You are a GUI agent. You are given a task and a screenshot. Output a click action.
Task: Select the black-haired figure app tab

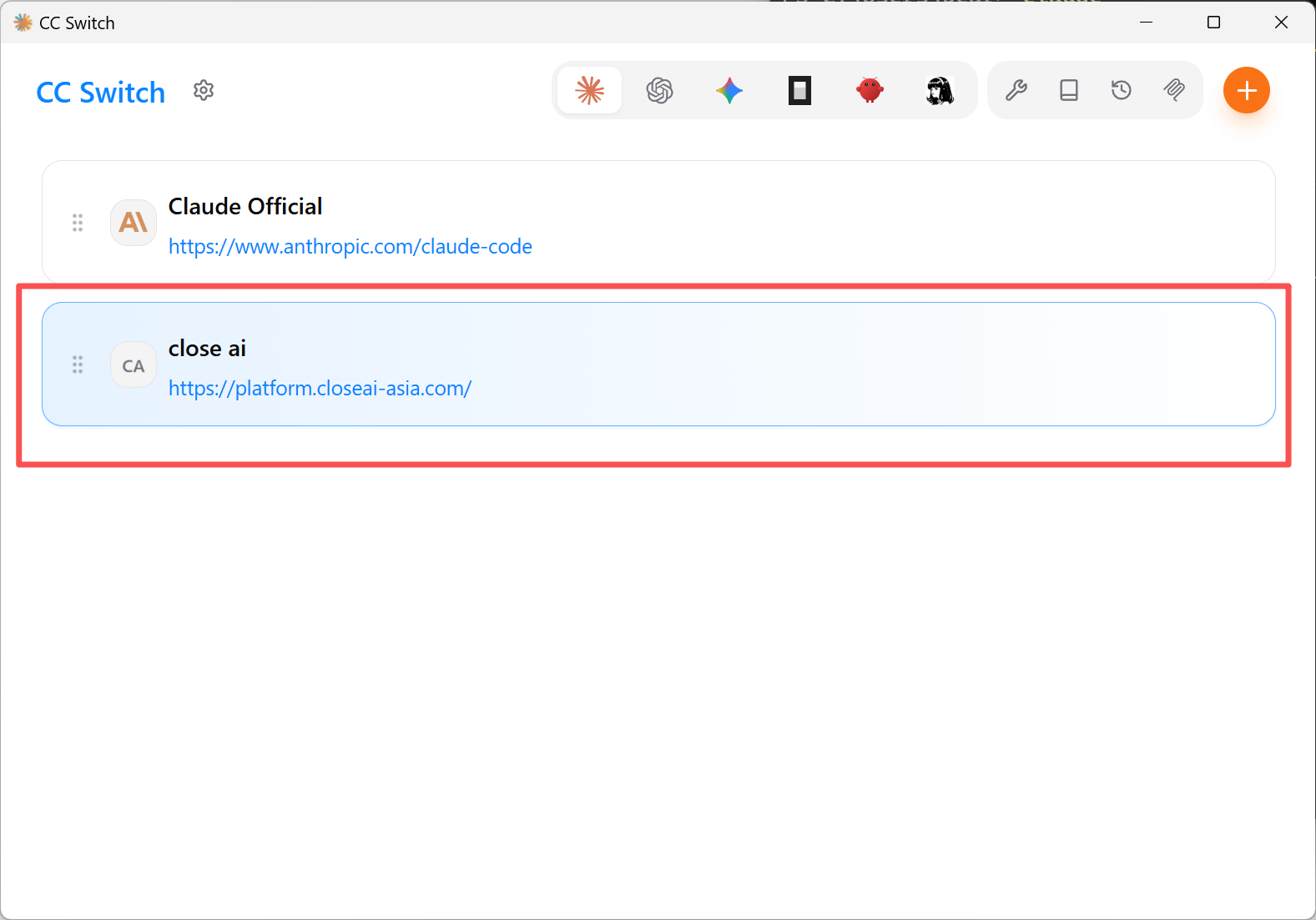(x=940, y=90)
